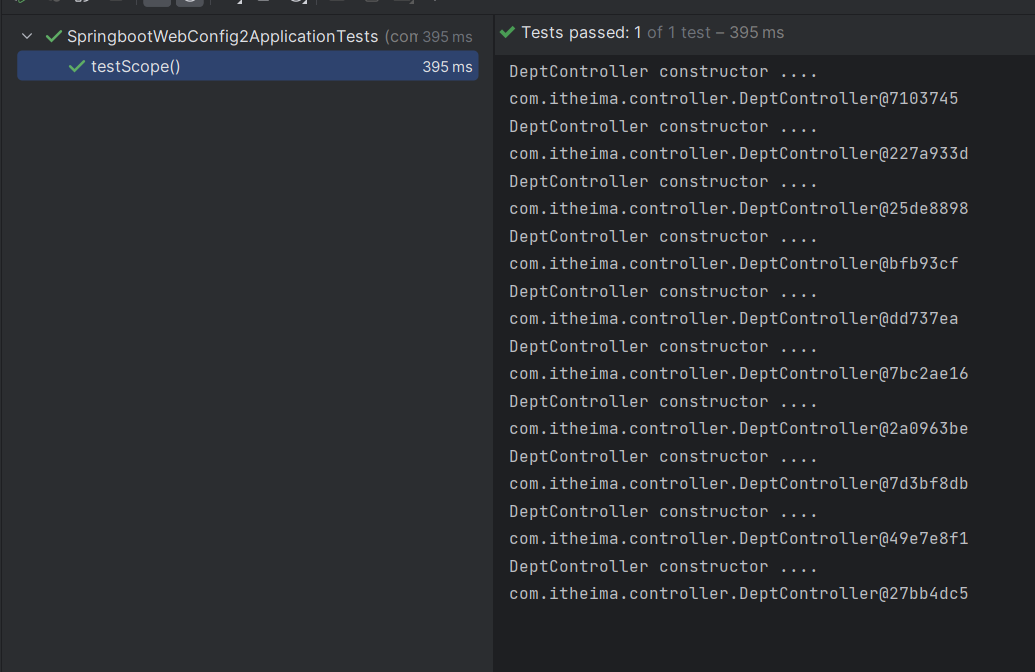Screen dimensions: 1035x672
Task: Select the SpringbootWebConfig2ApplicationTests class node
Action: [222, 37]
